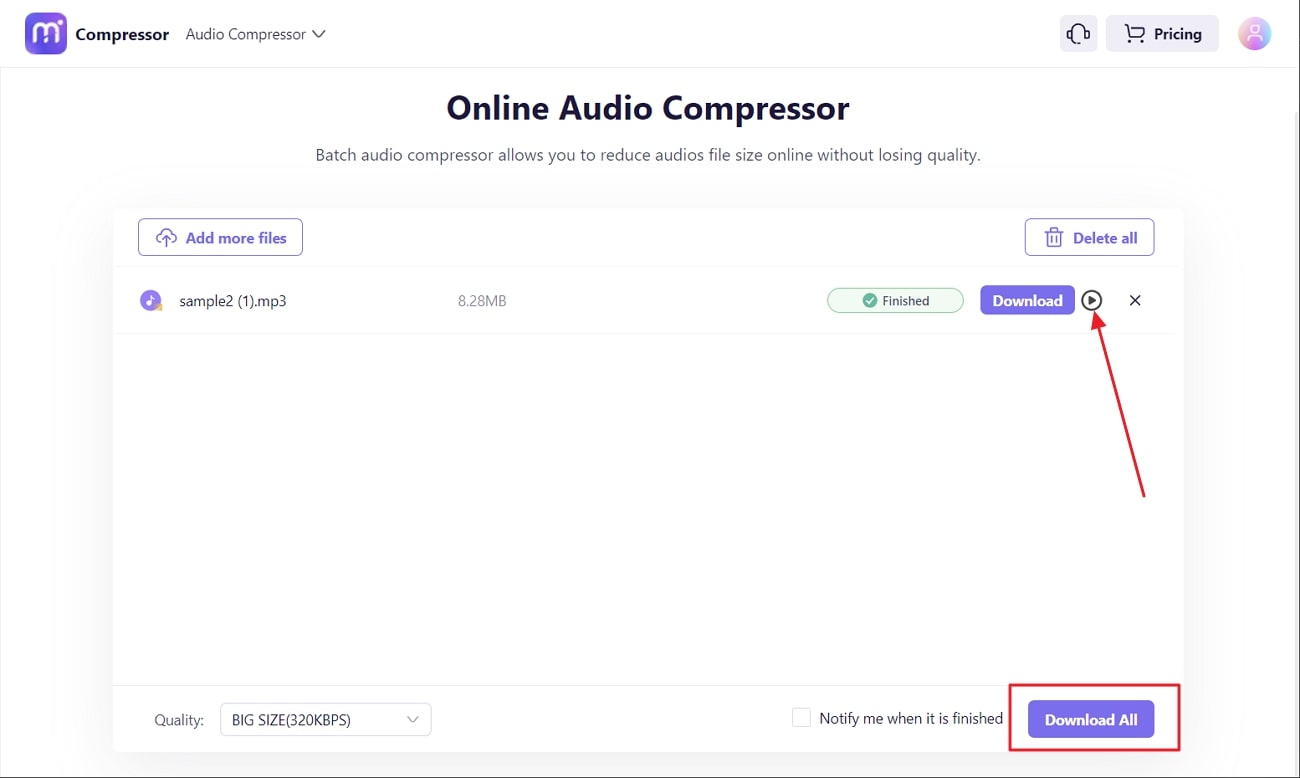Click the green Finished status badge

[895, 300]
